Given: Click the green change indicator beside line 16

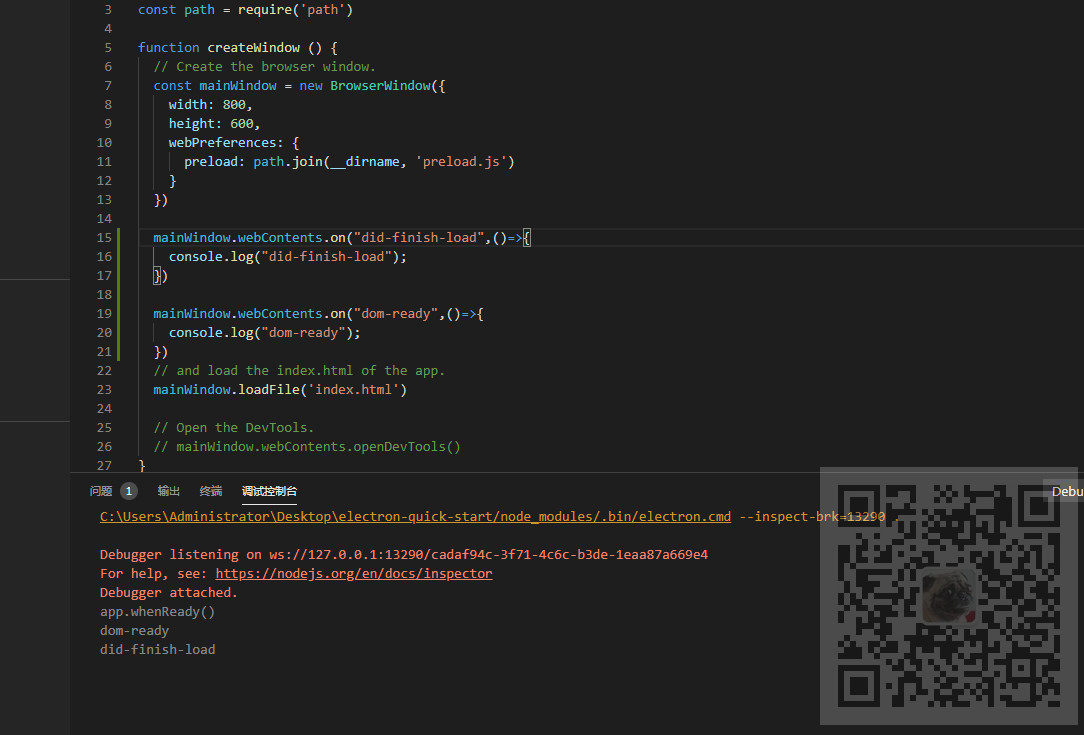Looking at the screenshot, I should click(x=119, y=256).
